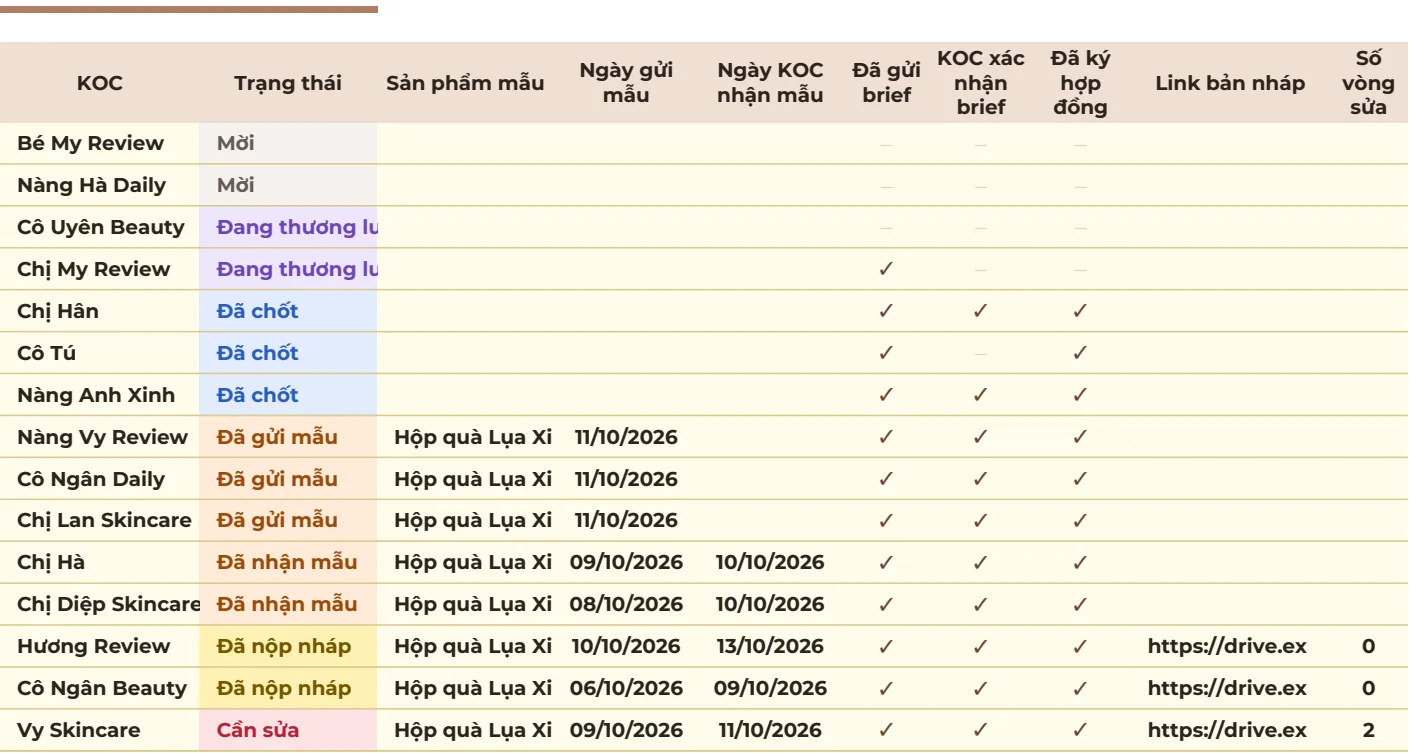Click the 'Trạng thái' column header
This screenshot has width=1410, height=753.
288,83
